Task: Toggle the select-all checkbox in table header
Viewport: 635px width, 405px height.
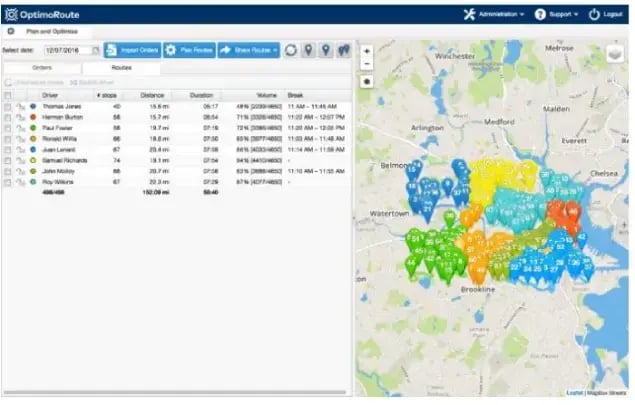Action: click(x=8, y=96)
